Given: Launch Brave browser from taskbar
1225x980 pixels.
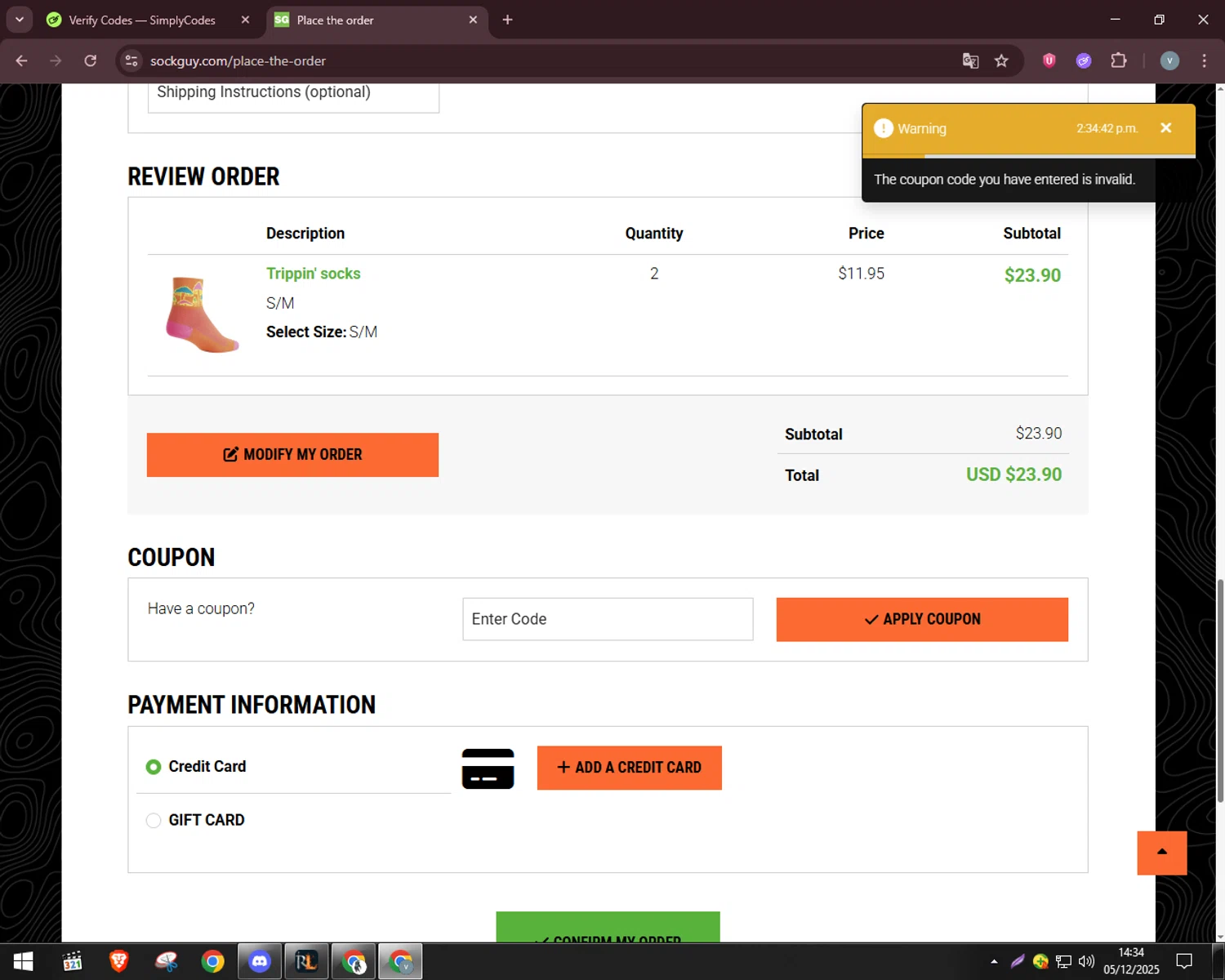Looking at the screenshot, I should click(x=119, y=961).
